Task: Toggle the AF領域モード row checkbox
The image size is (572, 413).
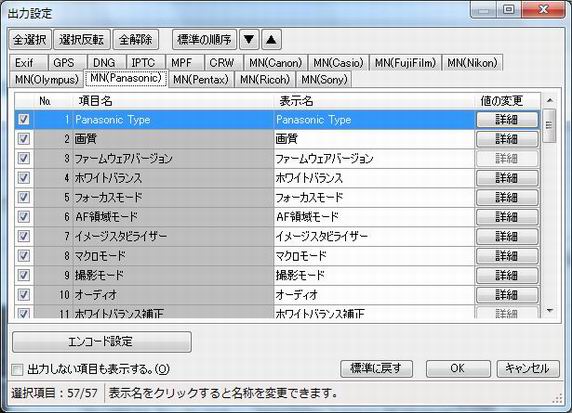Action: tap(24, 217)
